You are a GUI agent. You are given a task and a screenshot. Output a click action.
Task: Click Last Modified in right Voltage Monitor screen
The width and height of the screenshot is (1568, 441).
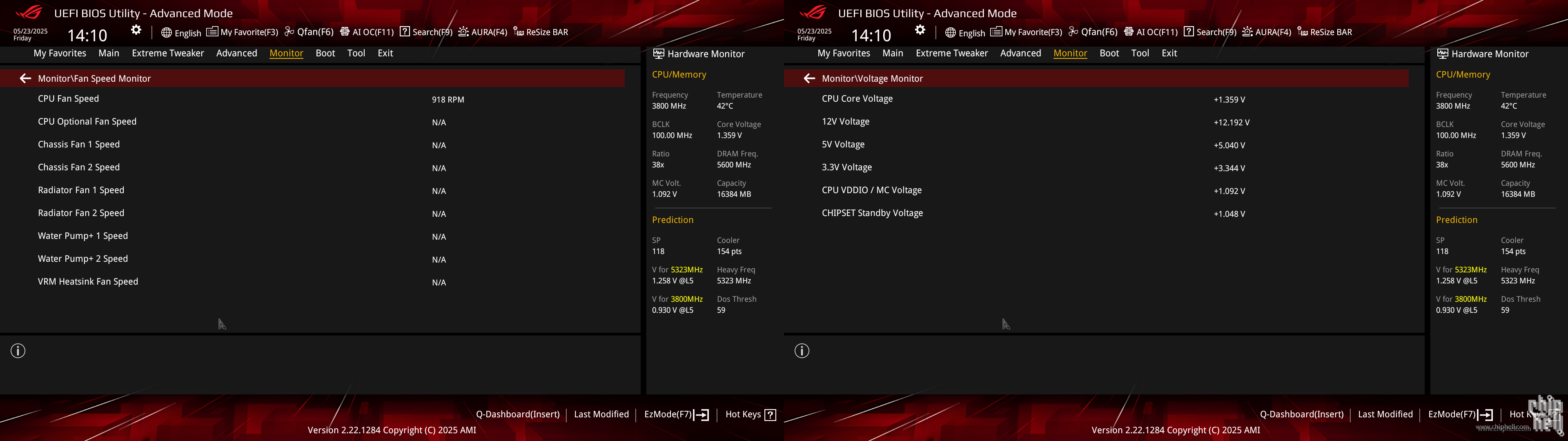1385,414
